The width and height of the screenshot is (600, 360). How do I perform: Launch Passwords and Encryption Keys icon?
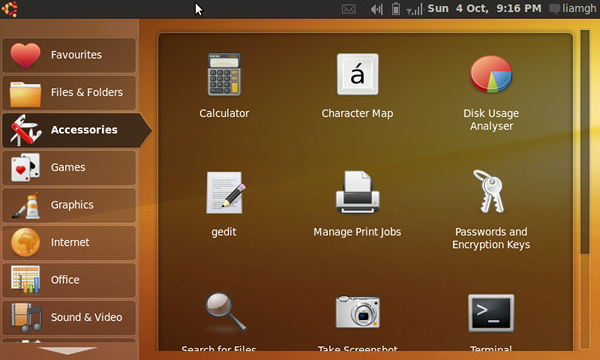[x=489, y=191]
